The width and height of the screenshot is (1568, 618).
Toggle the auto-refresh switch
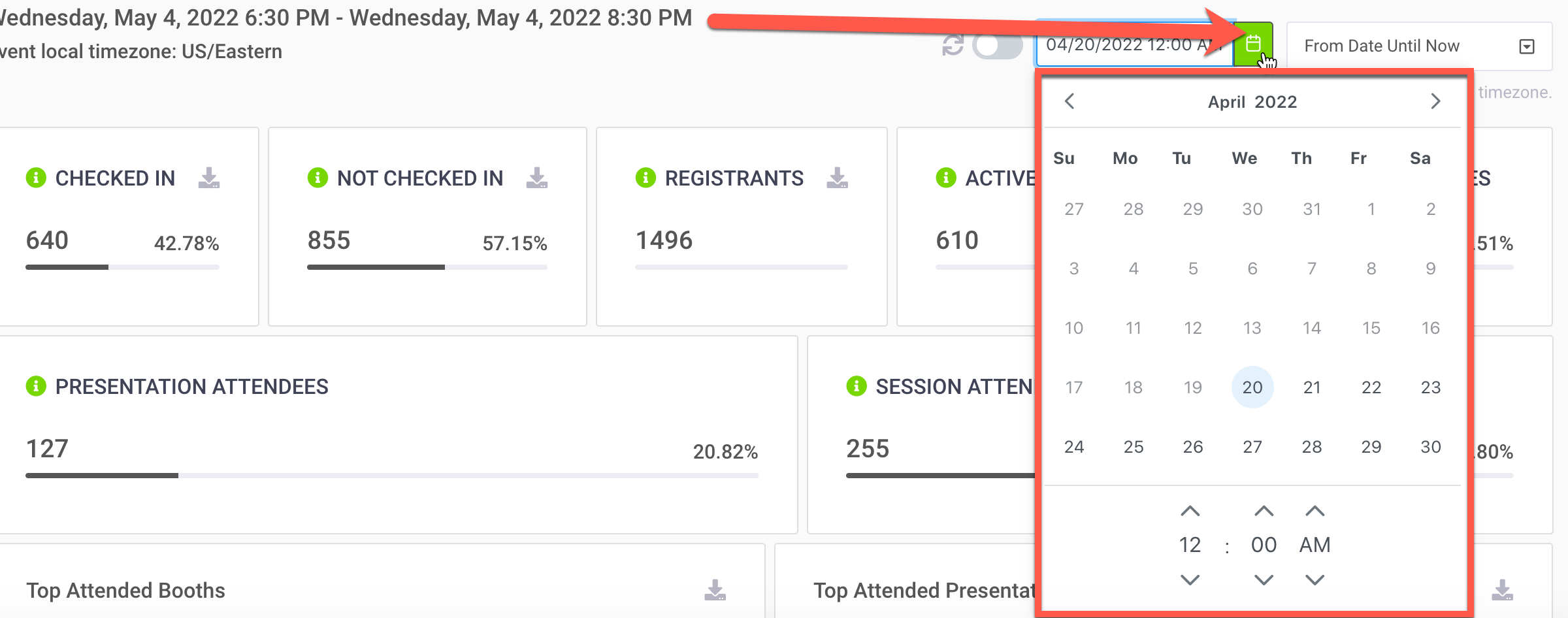tap(997, 46)
